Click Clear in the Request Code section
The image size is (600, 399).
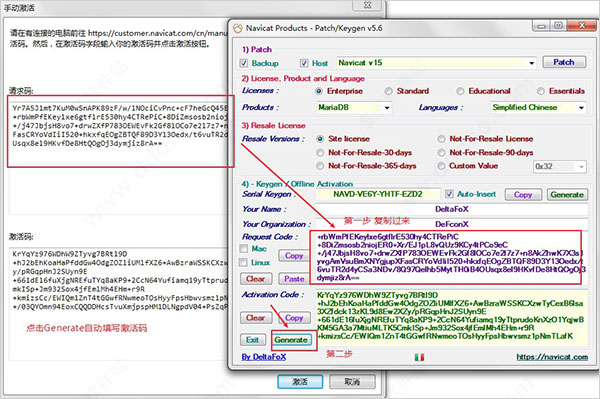coord(256,279)
